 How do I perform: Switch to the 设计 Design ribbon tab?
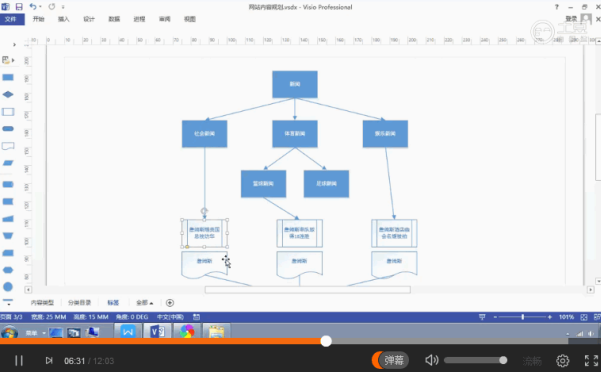[x=89, y=19]
